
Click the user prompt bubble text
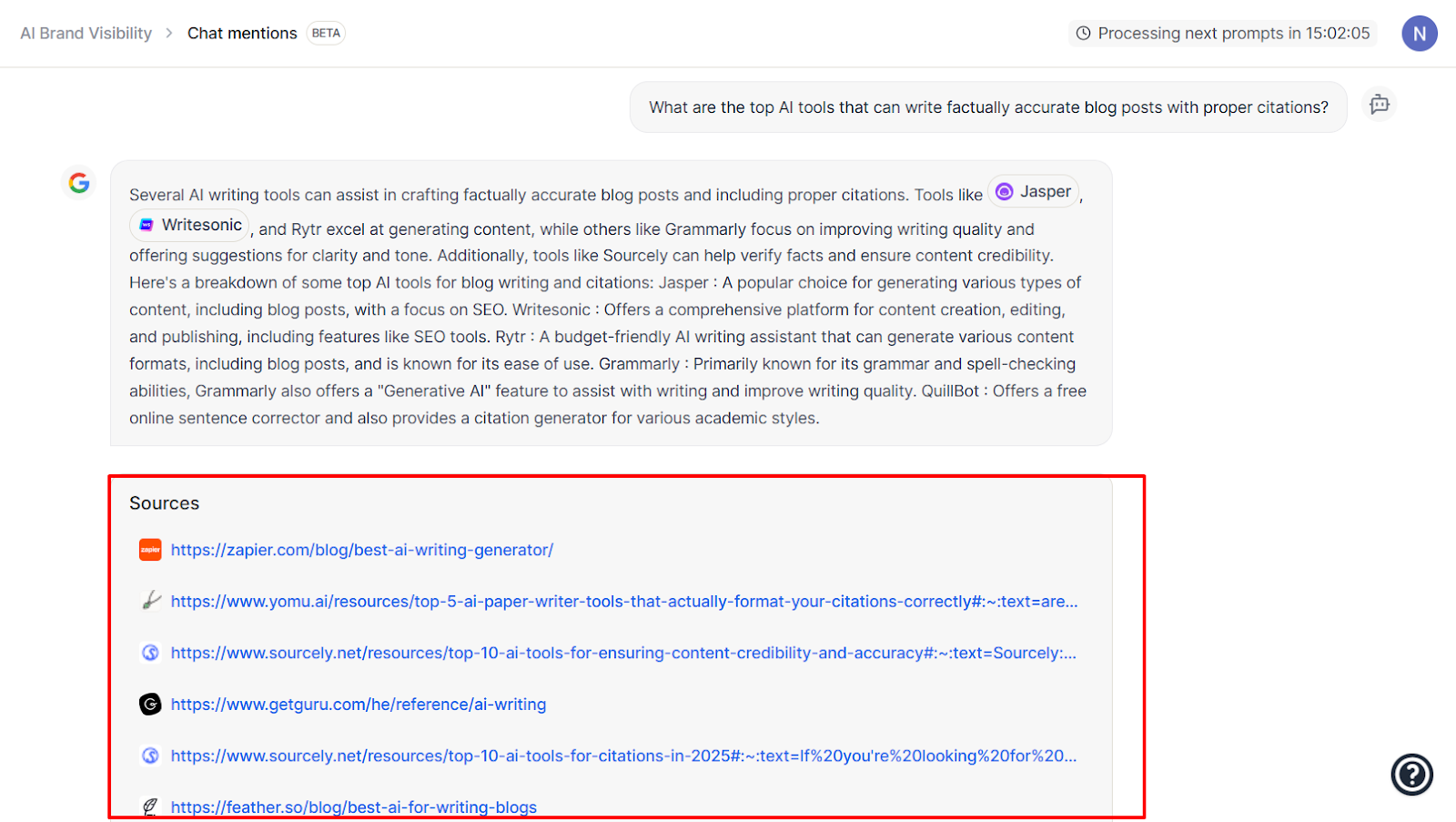pos(988,107)
